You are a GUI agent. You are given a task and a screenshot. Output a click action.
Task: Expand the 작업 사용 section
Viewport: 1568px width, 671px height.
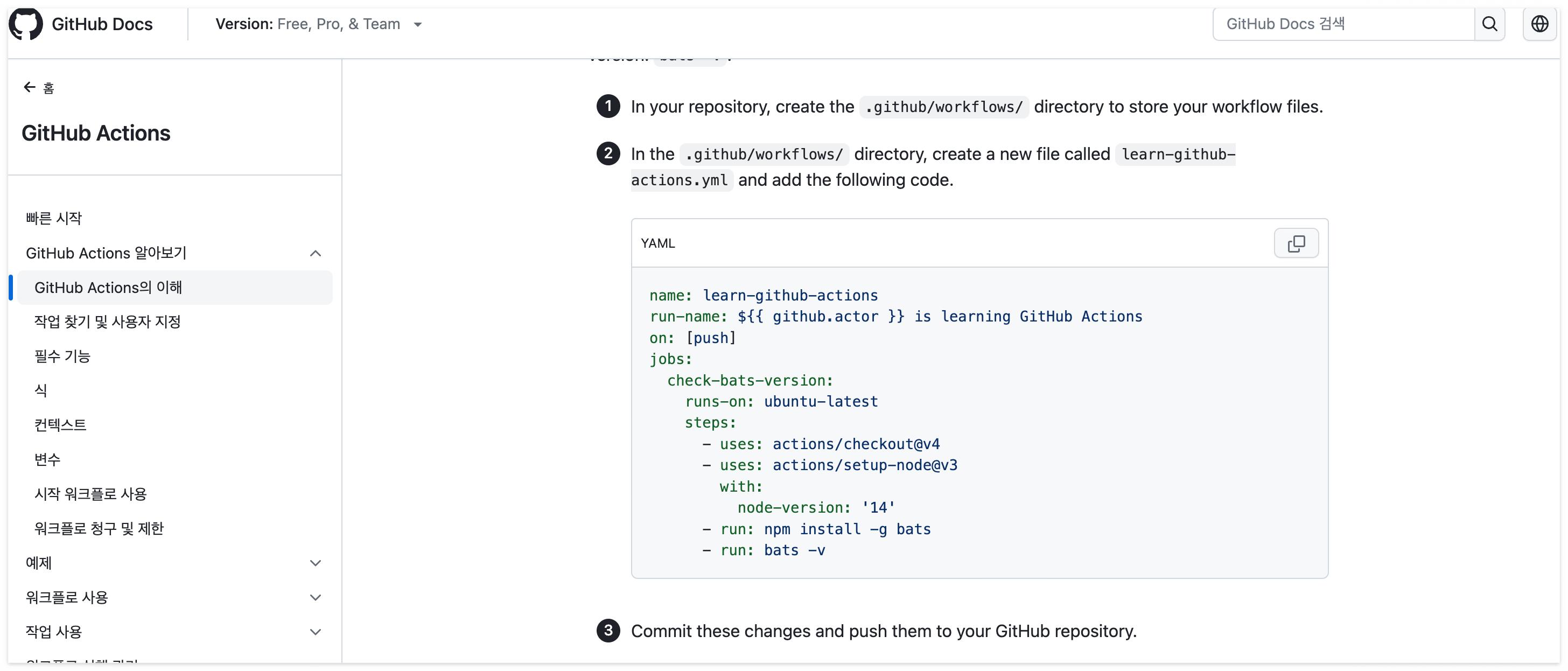point(314,632)
